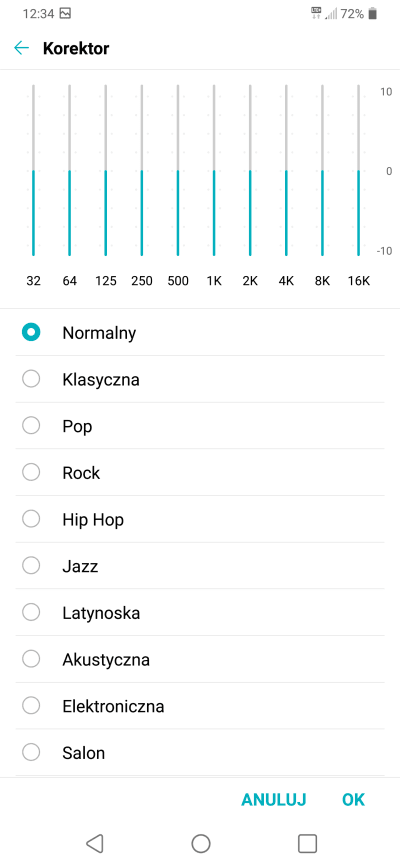Select the Hip Hop preset

(200, 519)
